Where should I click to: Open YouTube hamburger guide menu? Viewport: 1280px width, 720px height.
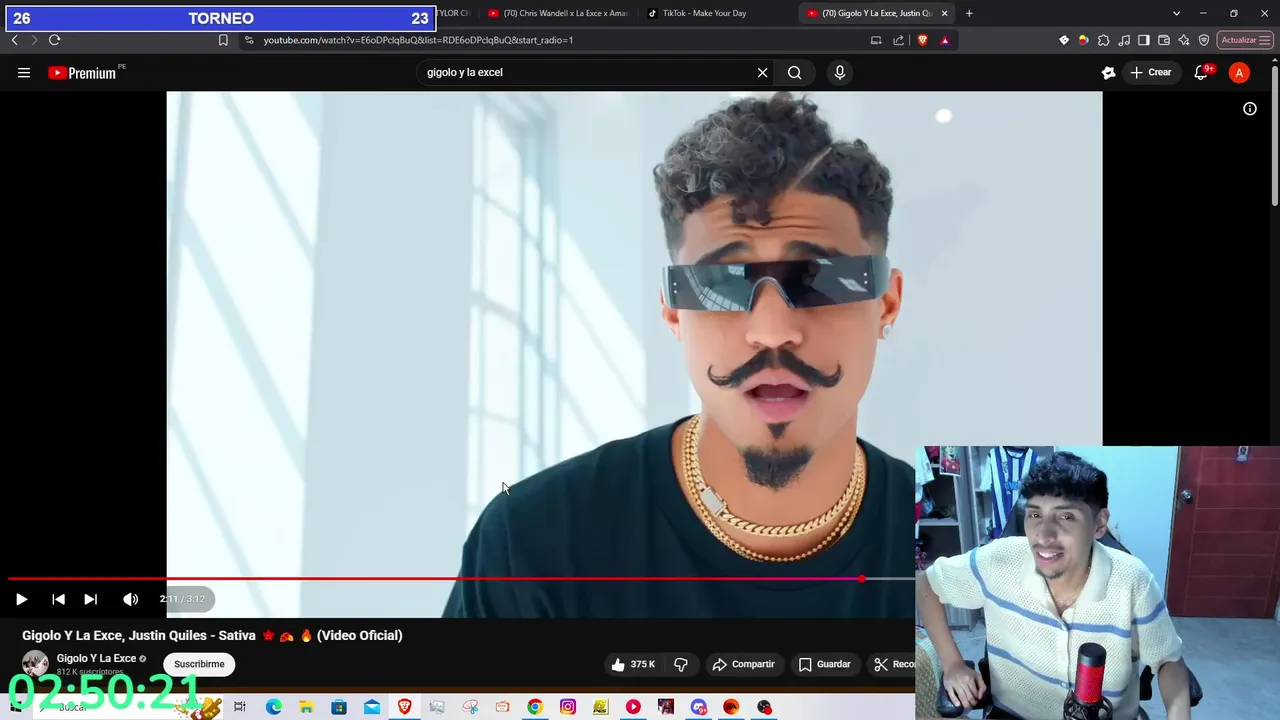click(x=24, y=72)
